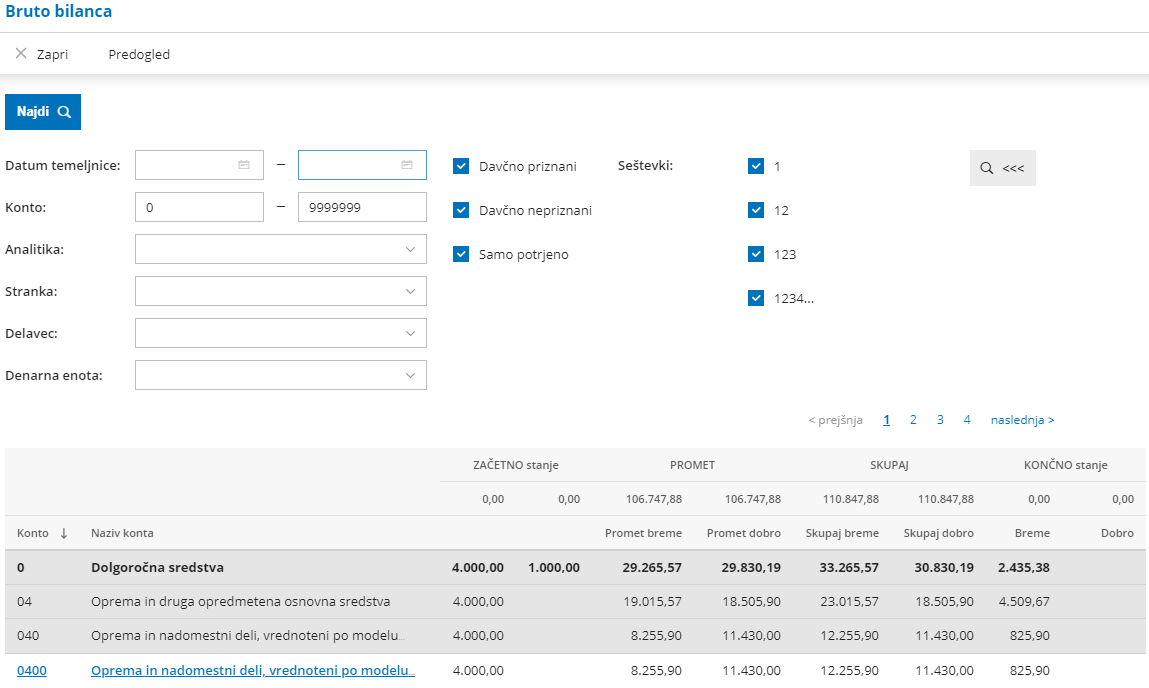
Task: Click the X icon next to Zapri
Action: (21, 54)
